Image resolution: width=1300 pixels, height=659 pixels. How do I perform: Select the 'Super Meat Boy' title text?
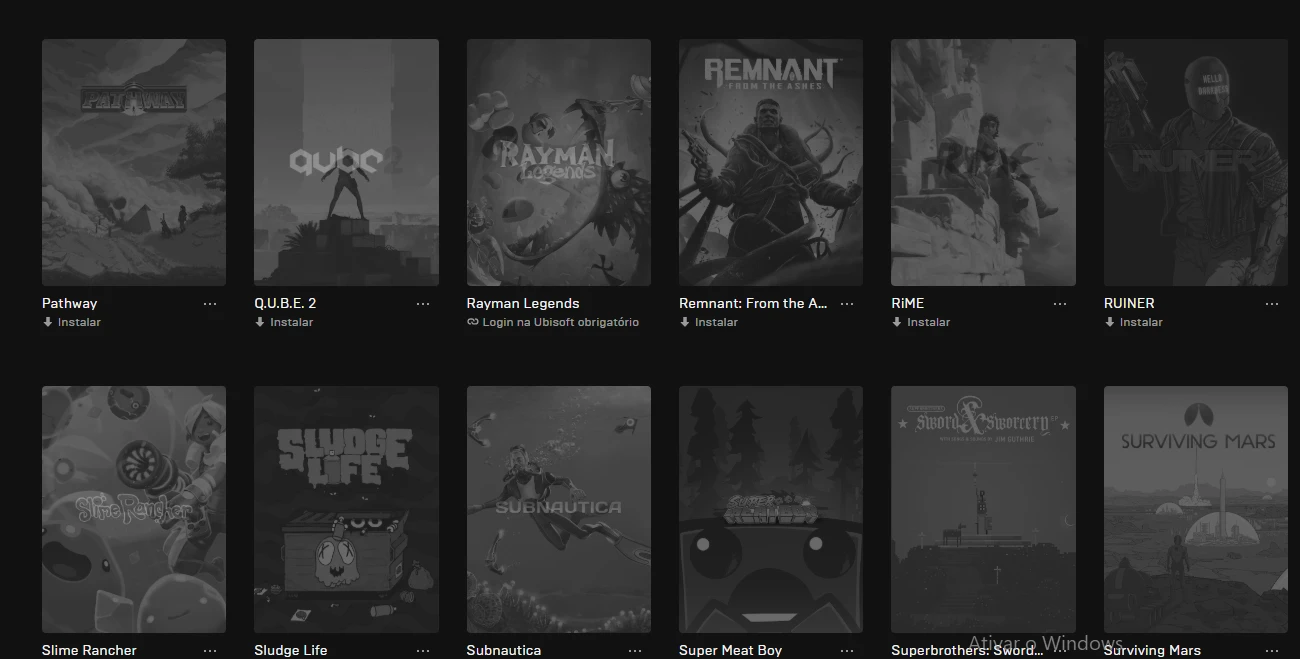pyautogui.click(x=731, y=650)
